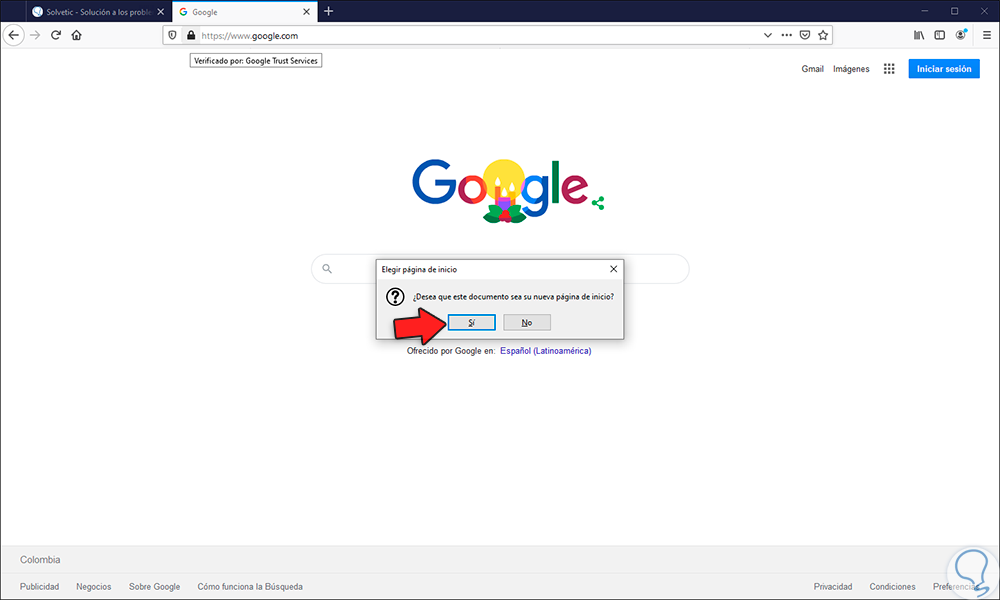Image resolution: width=1000 pixels, height=600 pixels.
Task: Minimize the Firefox window
Action: point(925,11)
